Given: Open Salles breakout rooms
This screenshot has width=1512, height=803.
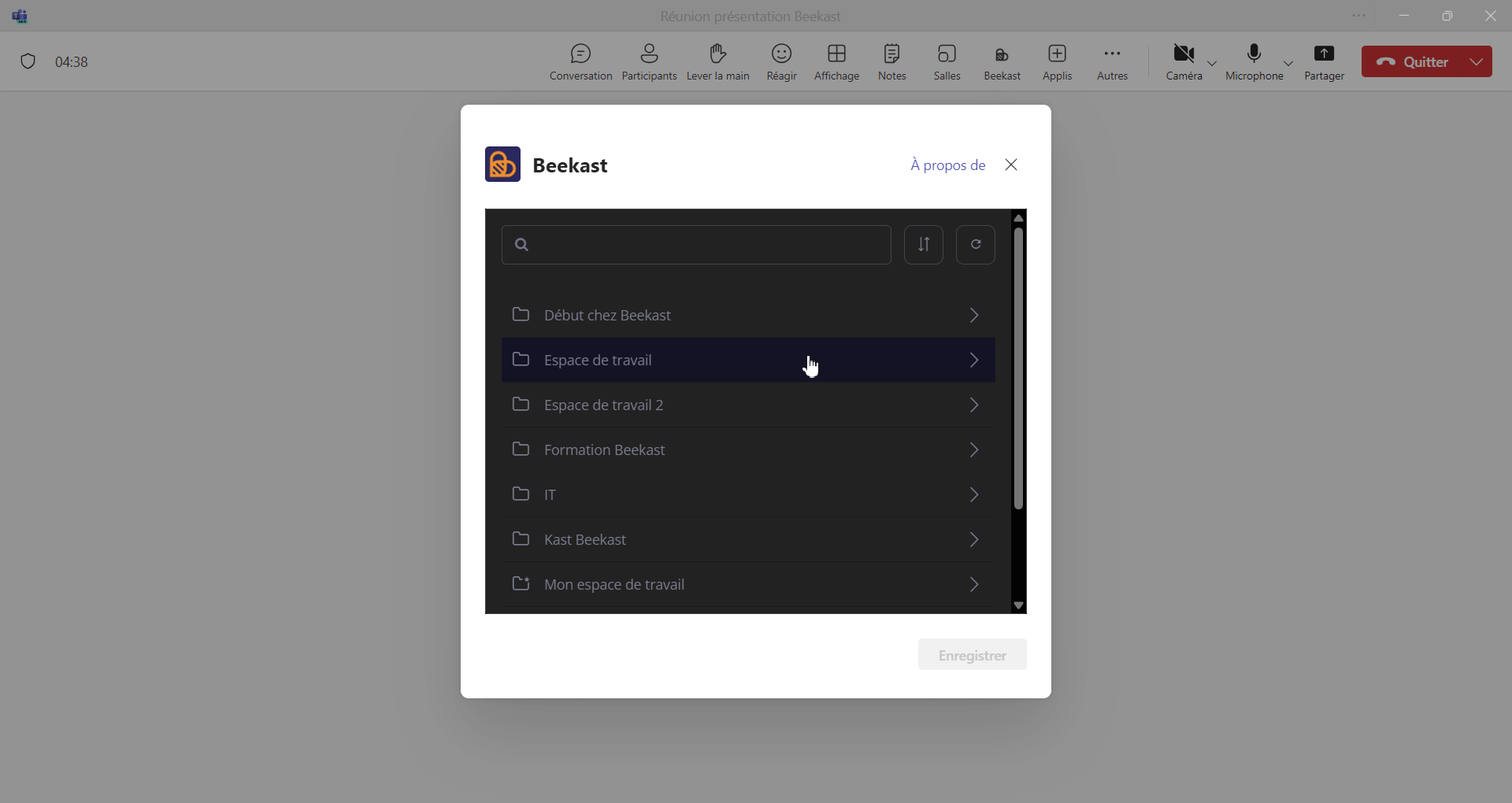Looking at the screenshot, I should click(x=947, y=62).
